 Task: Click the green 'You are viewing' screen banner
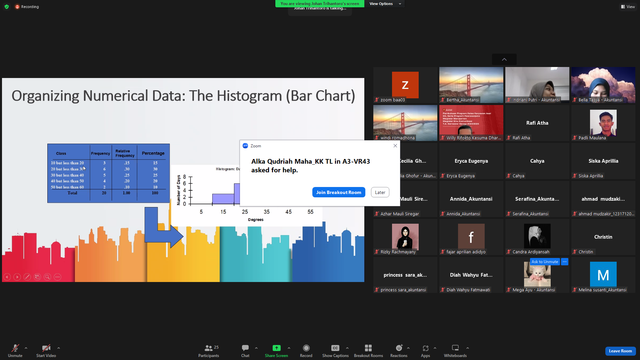320,4
